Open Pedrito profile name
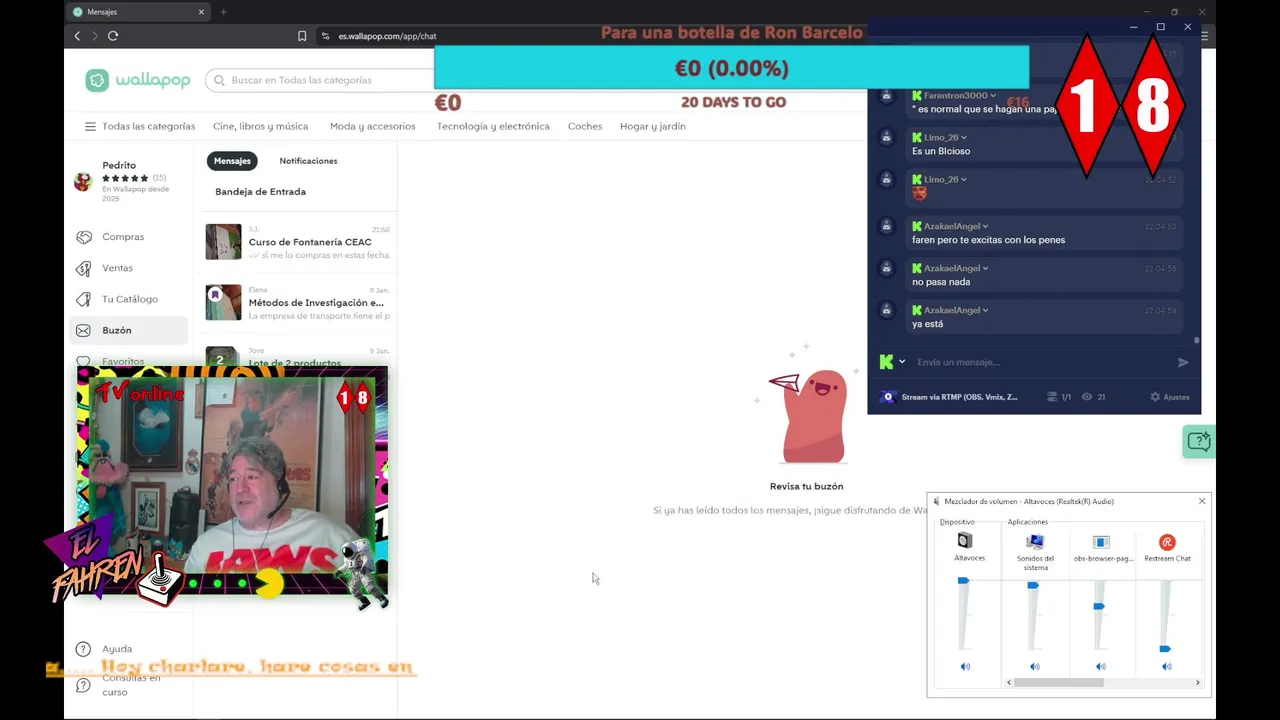The width and height of the screenshot is (1280, 720). [119, 166]
